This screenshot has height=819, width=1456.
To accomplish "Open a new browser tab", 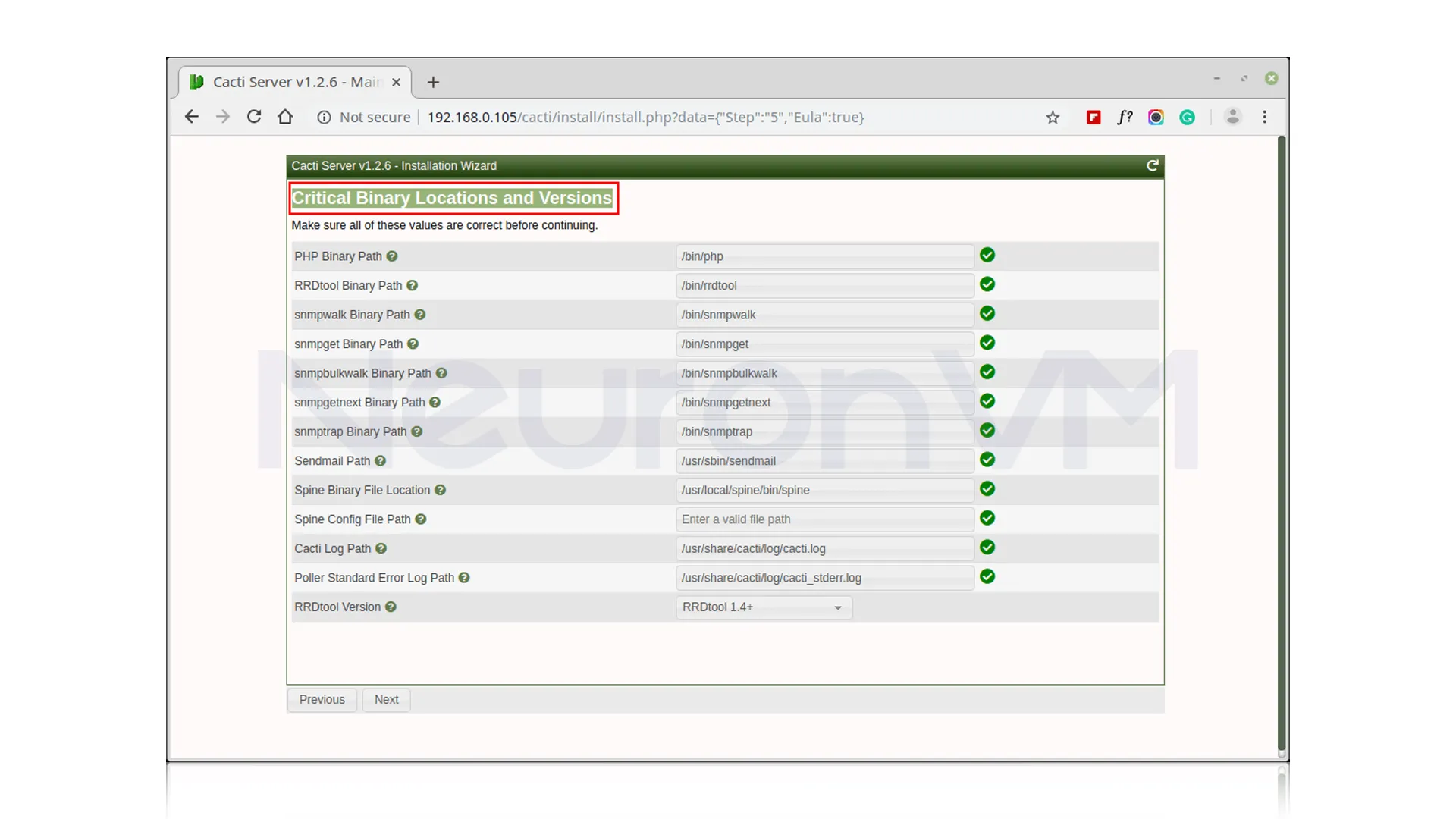I will [433, 82].
